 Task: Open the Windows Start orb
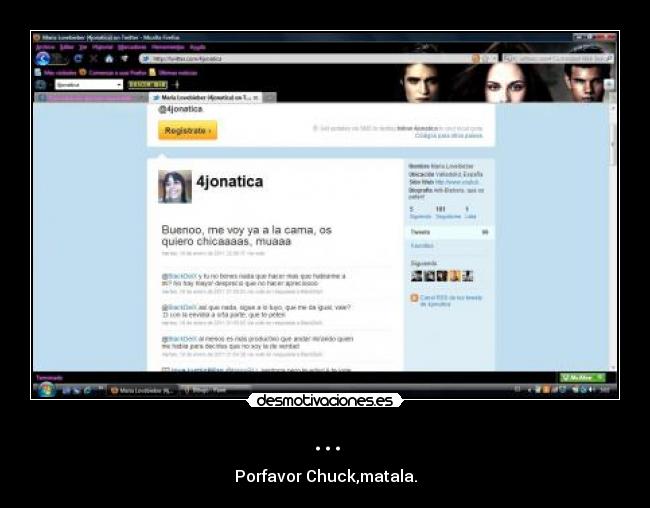coord(47,390)
